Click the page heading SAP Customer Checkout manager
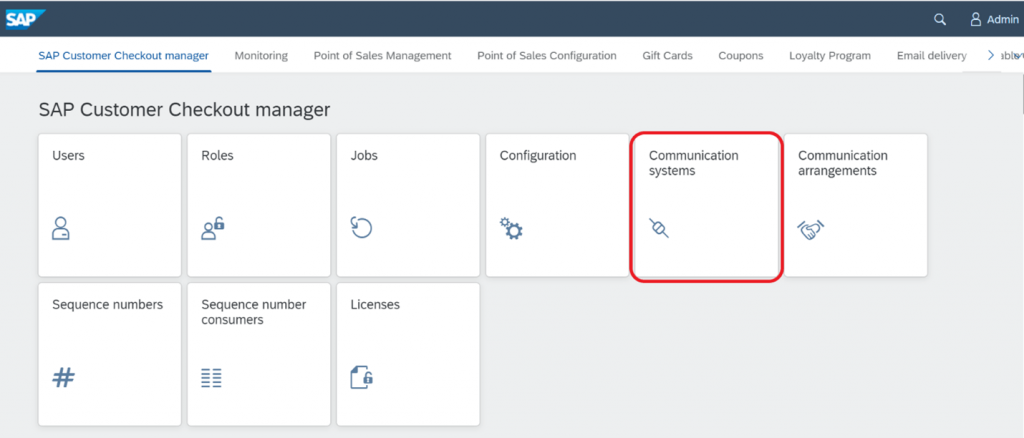The image size is (1024, 438). [184, 110]
